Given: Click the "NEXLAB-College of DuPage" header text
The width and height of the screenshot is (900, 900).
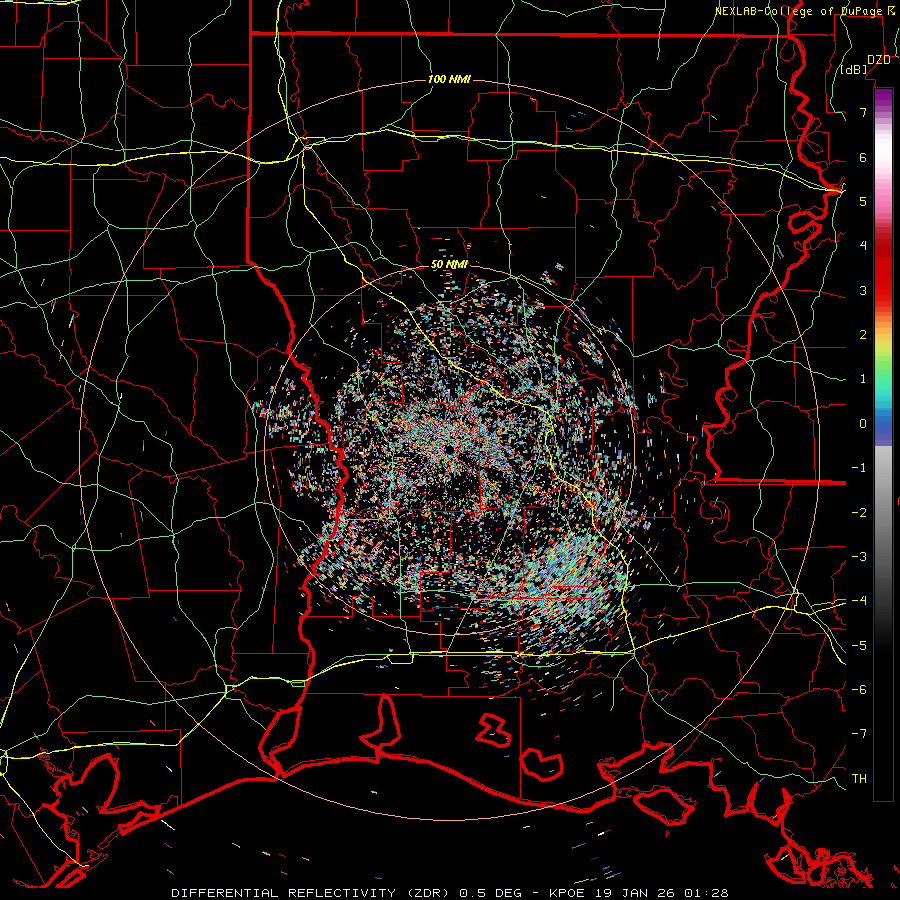Looking at the screenshot, I should (x=798, y=11).
